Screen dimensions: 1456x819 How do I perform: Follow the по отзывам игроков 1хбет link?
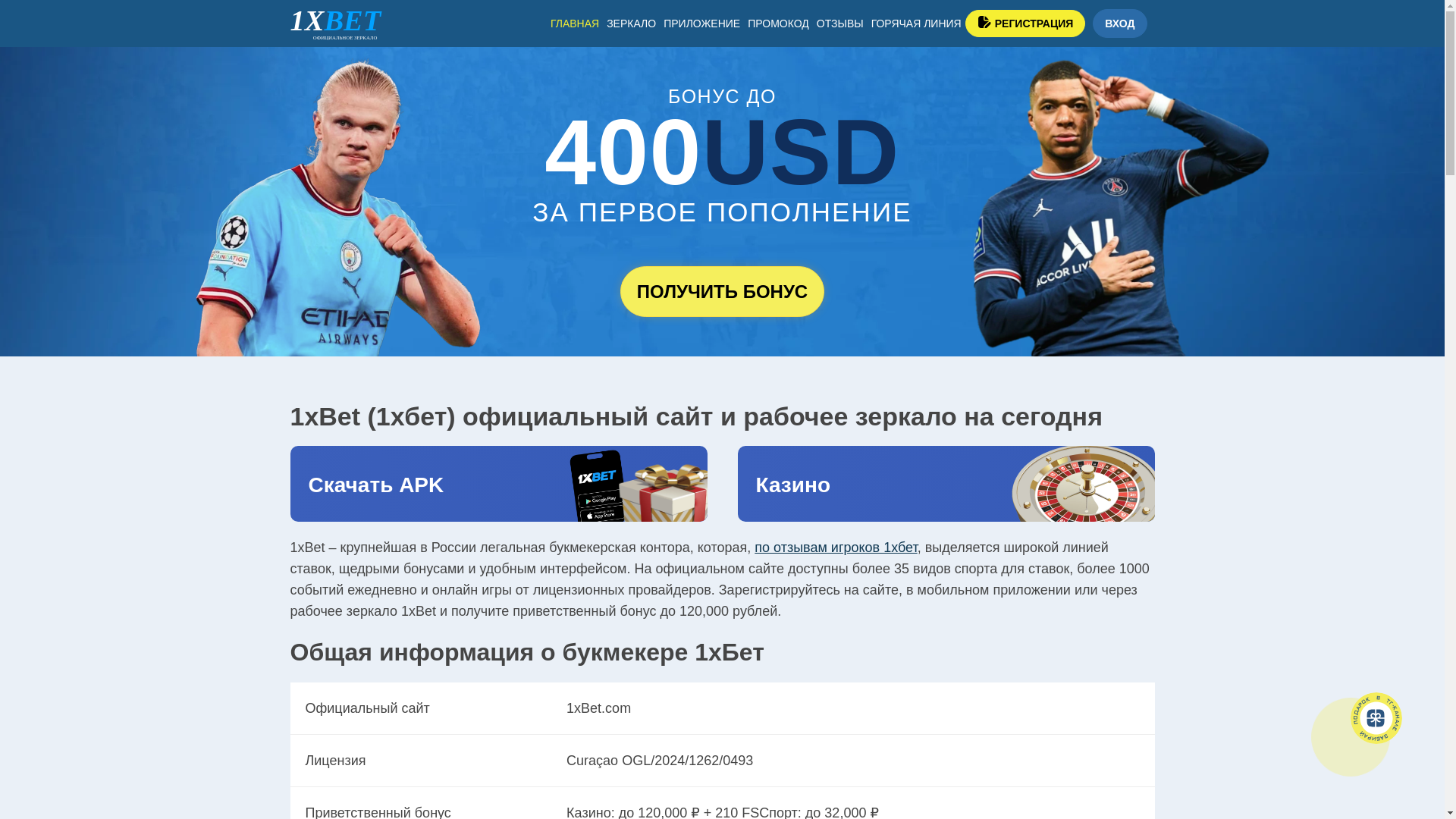click(x=836, y=548)
